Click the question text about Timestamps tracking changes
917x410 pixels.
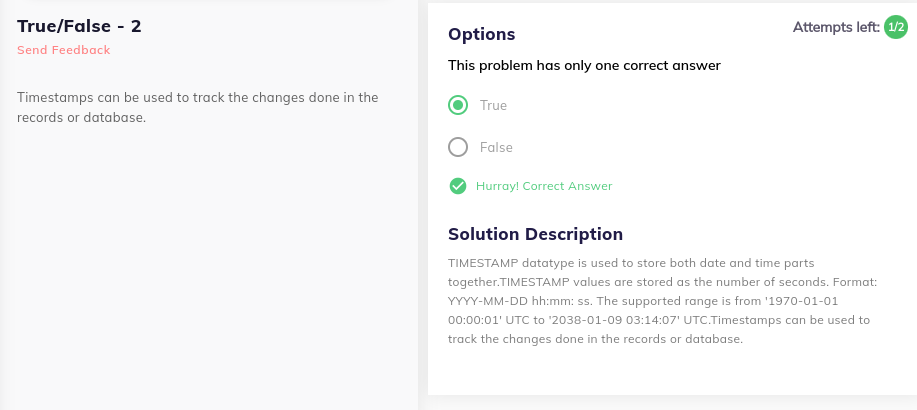pos(198,107)
